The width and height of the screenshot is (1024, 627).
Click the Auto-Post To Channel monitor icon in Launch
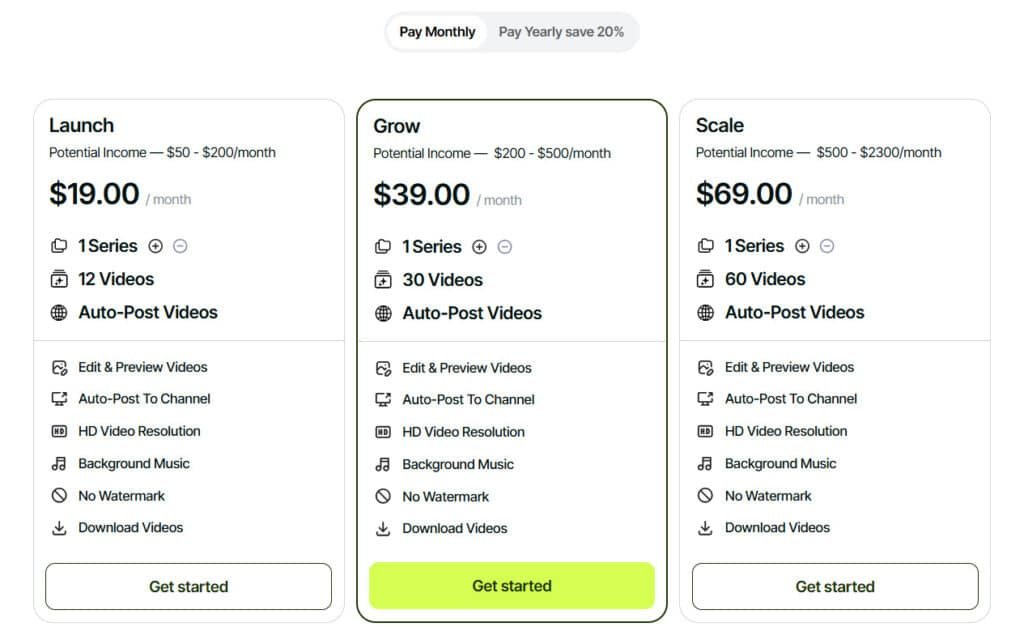tap(58, 399)
